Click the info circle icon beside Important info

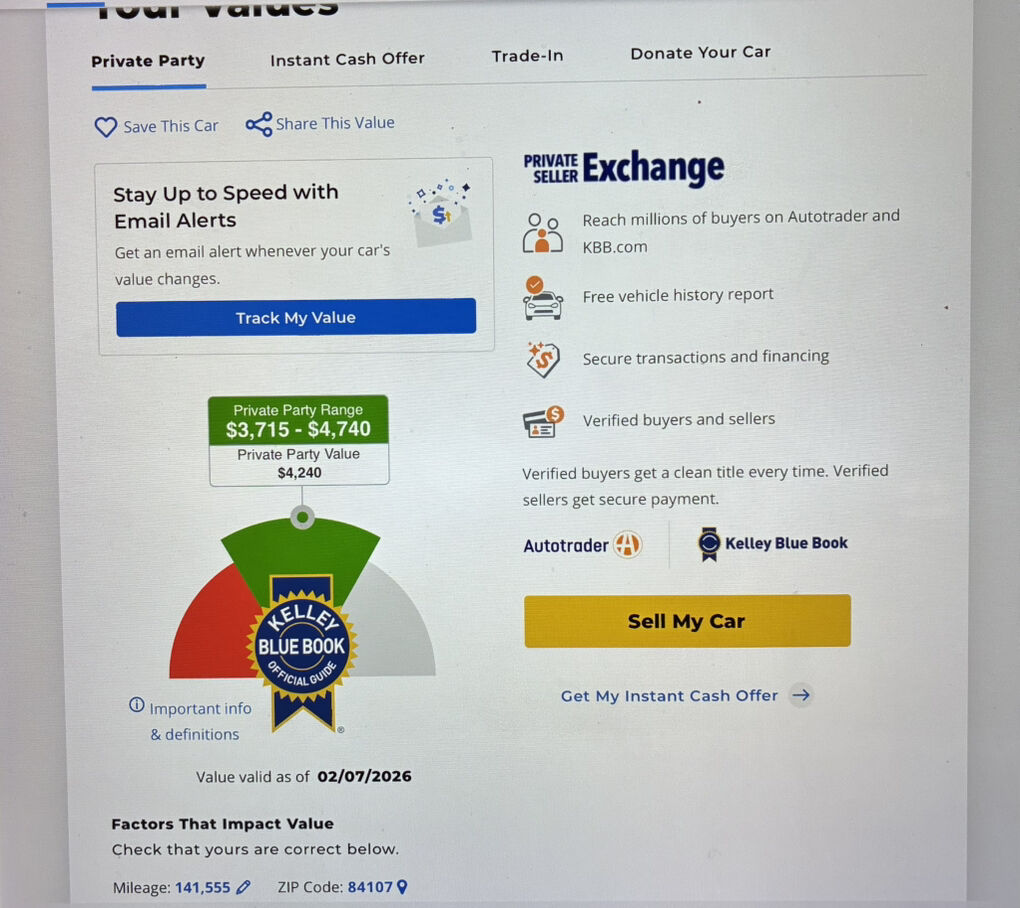click(137, 704)
